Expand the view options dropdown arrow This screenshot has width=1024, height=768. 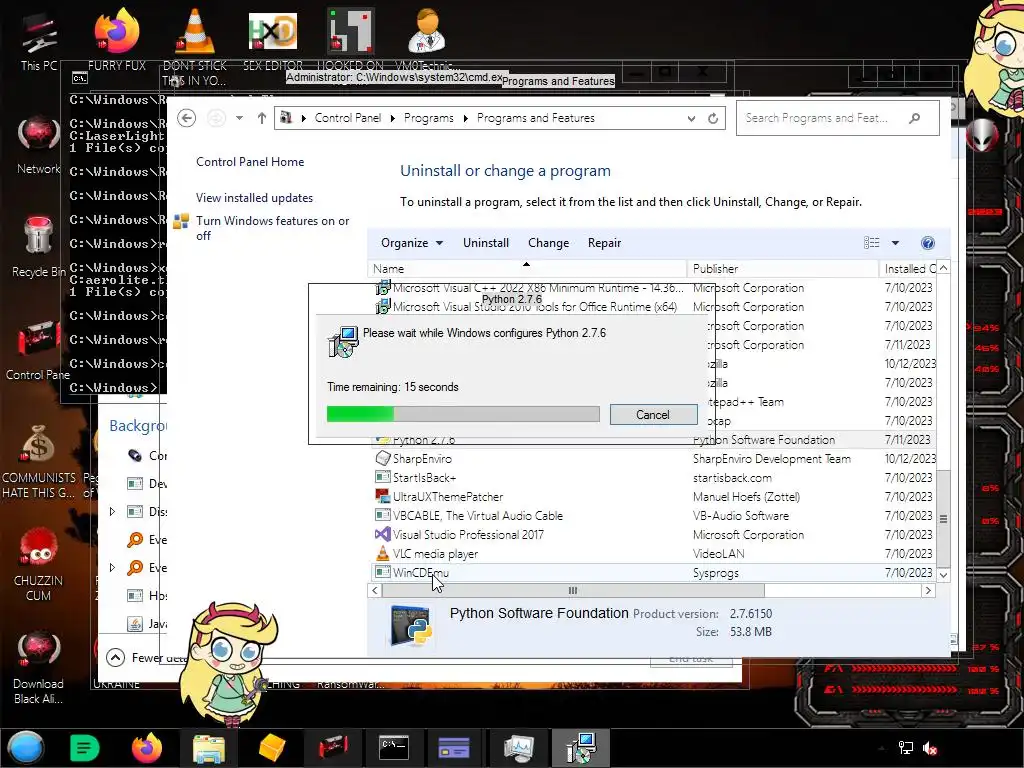(895, 243)
